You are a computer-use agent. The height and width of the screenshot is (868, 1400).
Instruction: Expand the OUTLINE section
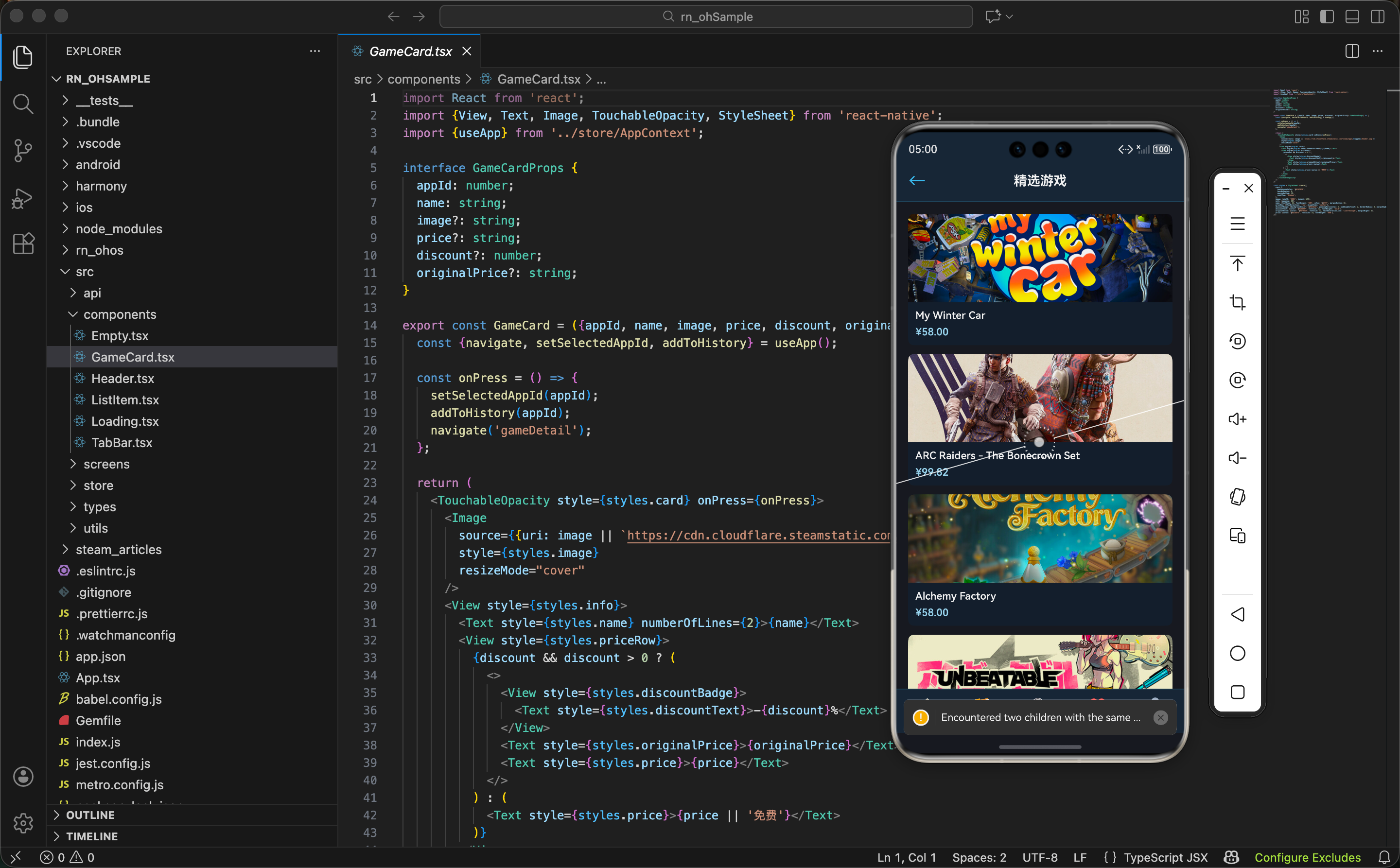point(90,815)
